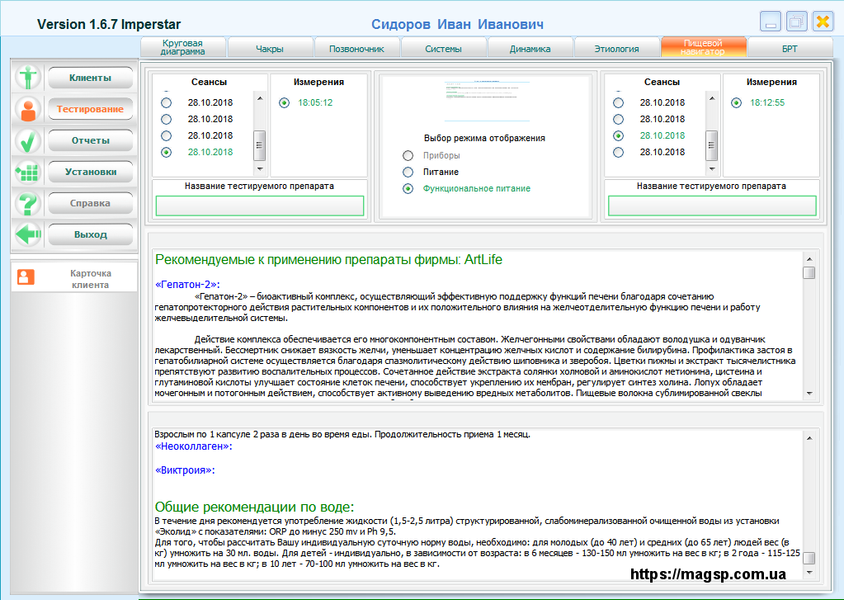Image resolution: width=844 pixels, height=600 pixels.
Task: Click the orange client card icon
Action: click(x=25, y=277)
